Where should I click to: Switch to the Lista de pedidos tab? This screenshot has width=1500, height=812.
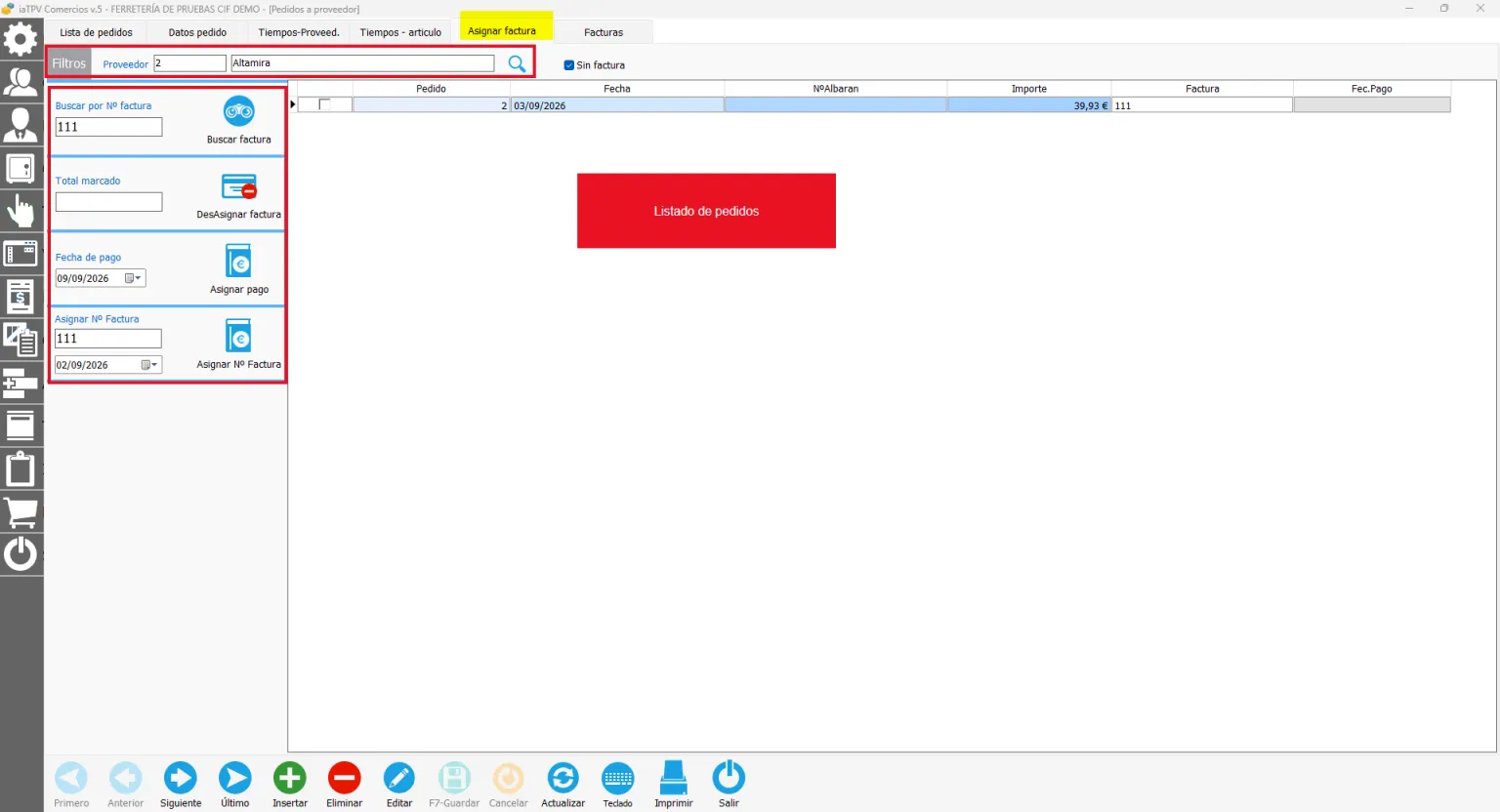(x=96, y=32)
